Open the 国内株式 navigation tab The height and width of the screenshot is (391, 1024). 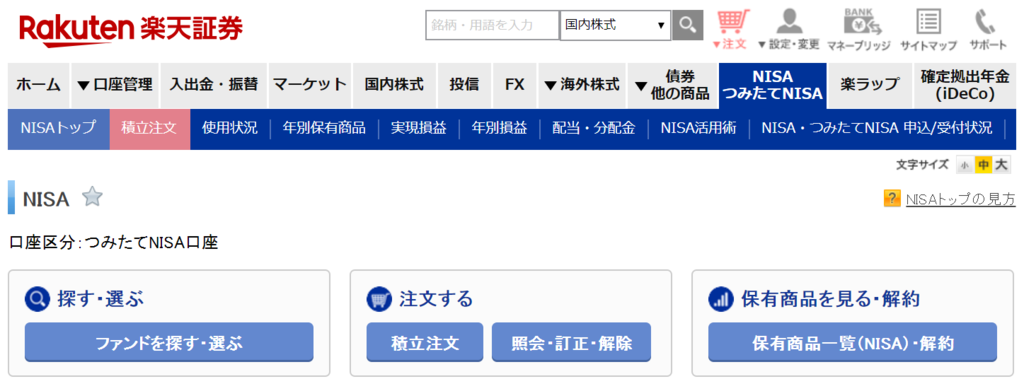tap(394, 85)
